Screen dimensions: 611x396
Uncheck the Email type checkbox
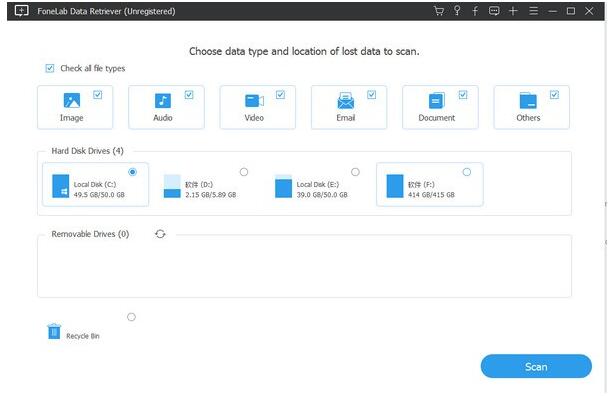point(371,95)
